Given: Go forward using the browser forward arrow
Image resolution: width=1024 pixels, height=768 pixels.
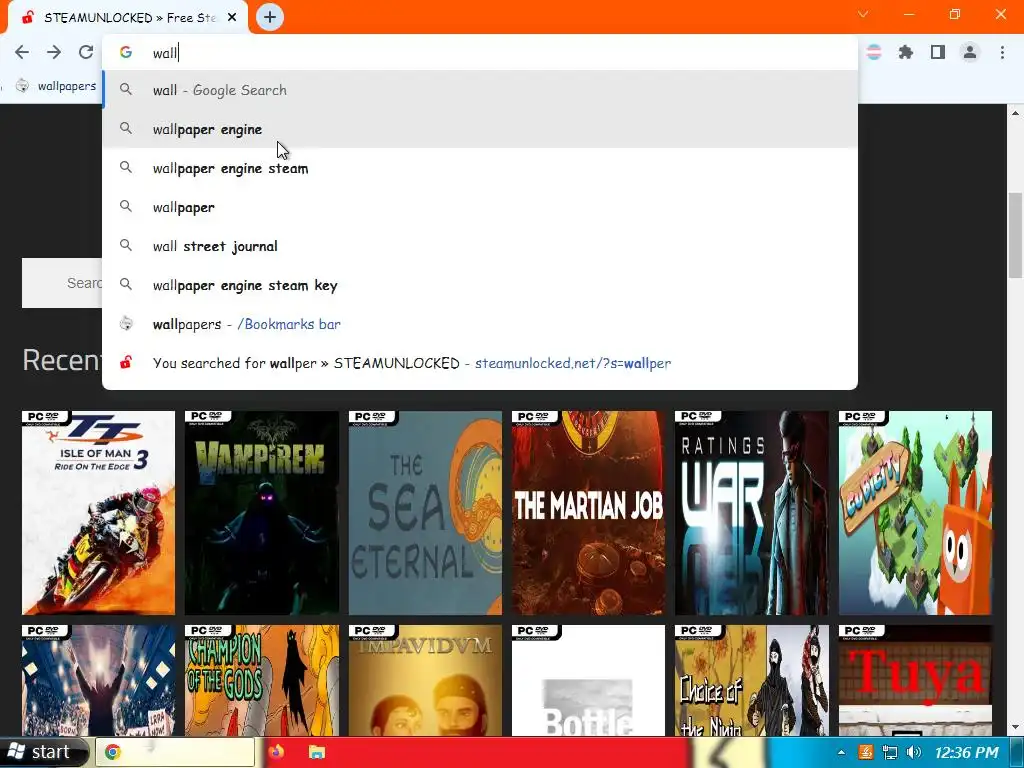Looking at the screenshot, I should (x=54, y=52).
